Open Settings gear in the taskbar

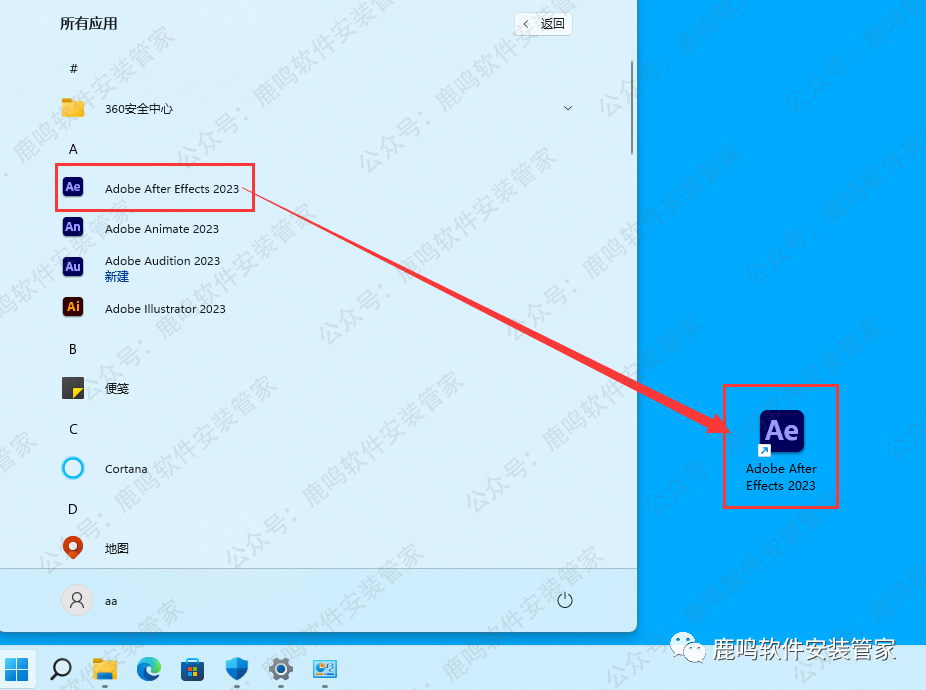point(281,669)
